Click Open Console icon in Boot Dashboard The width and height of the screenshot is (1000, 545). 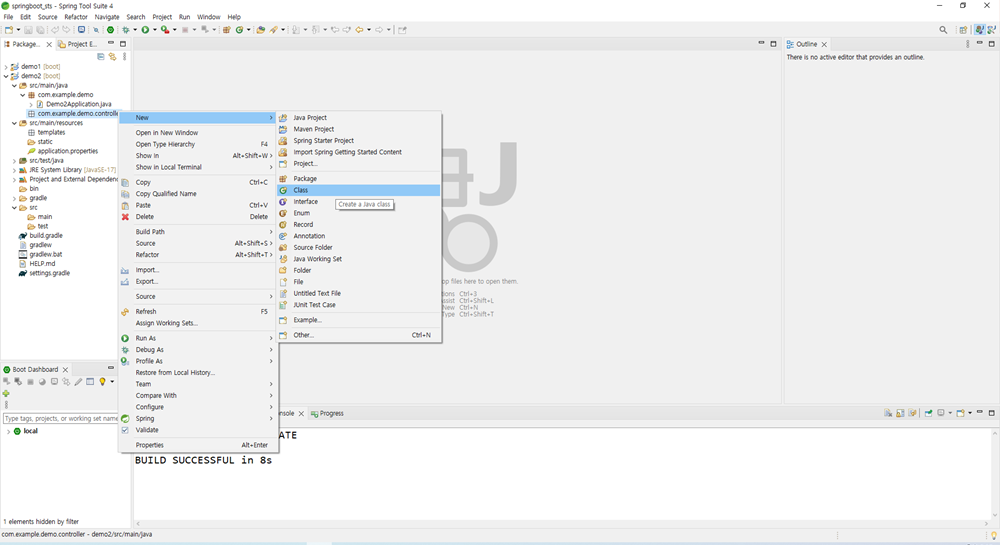pos(54,382)
